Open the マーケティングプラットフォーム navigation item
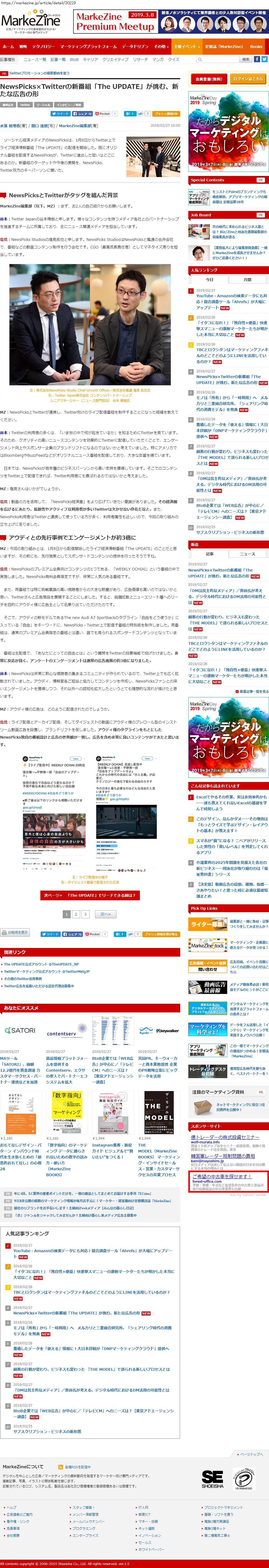Screen dimensions: 269x1568 point(88,46)
